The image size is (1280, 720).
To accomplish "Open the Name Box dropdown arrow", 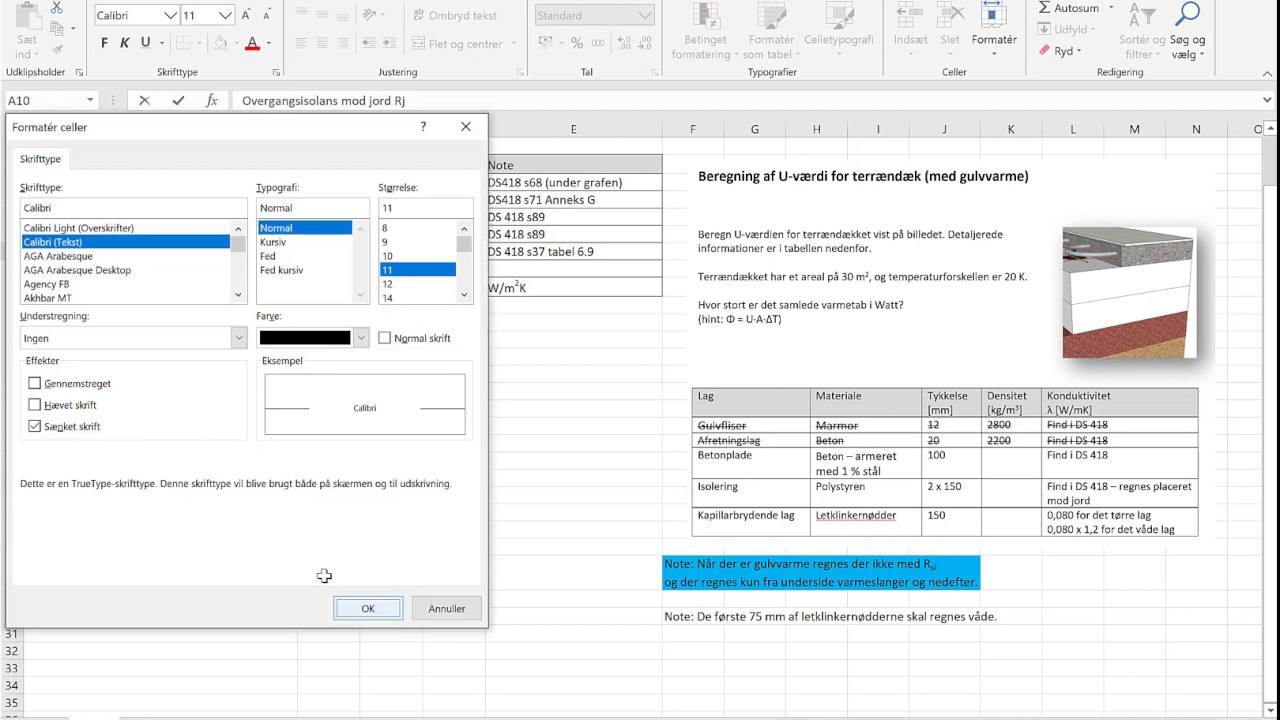I will 90,100.
